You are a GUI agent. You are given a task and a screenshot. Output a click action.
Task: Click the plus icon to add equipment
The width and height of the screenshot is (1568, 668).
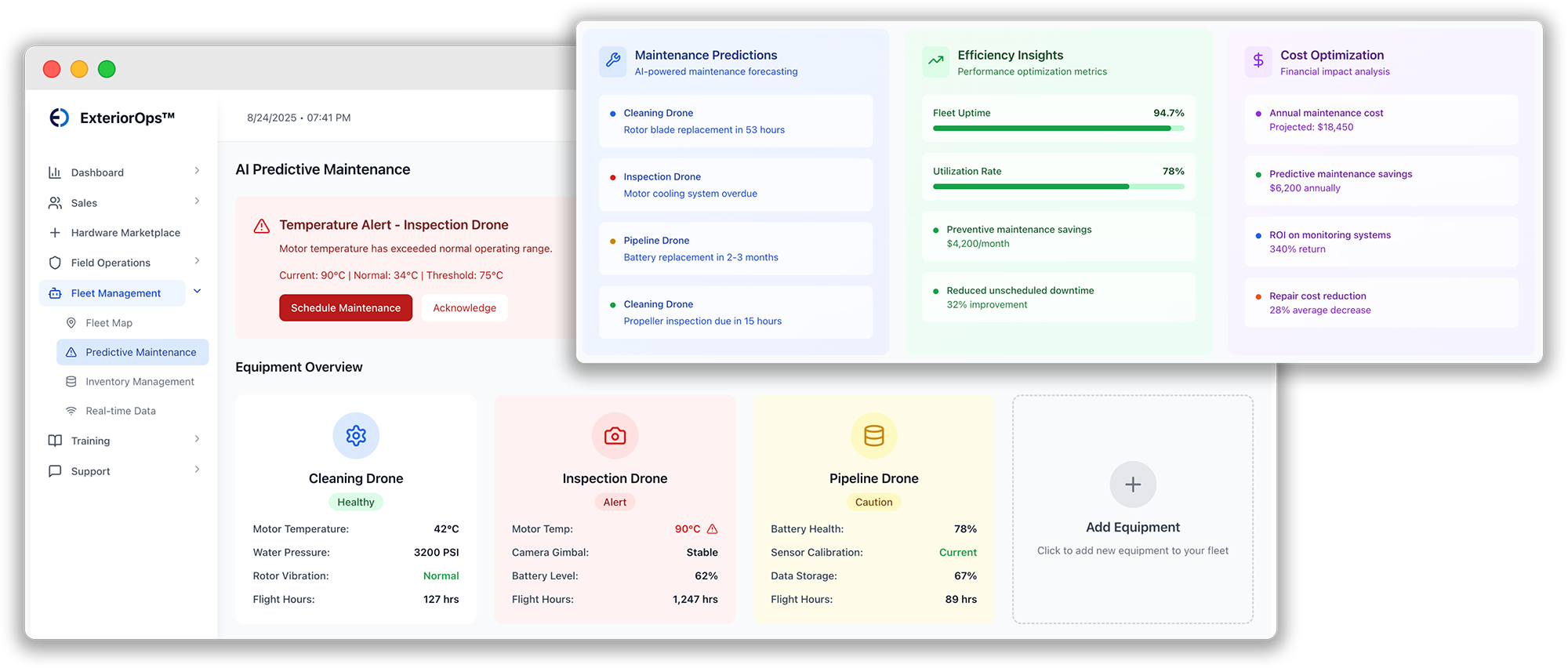pyautogui.click(x=1132, y=485)
